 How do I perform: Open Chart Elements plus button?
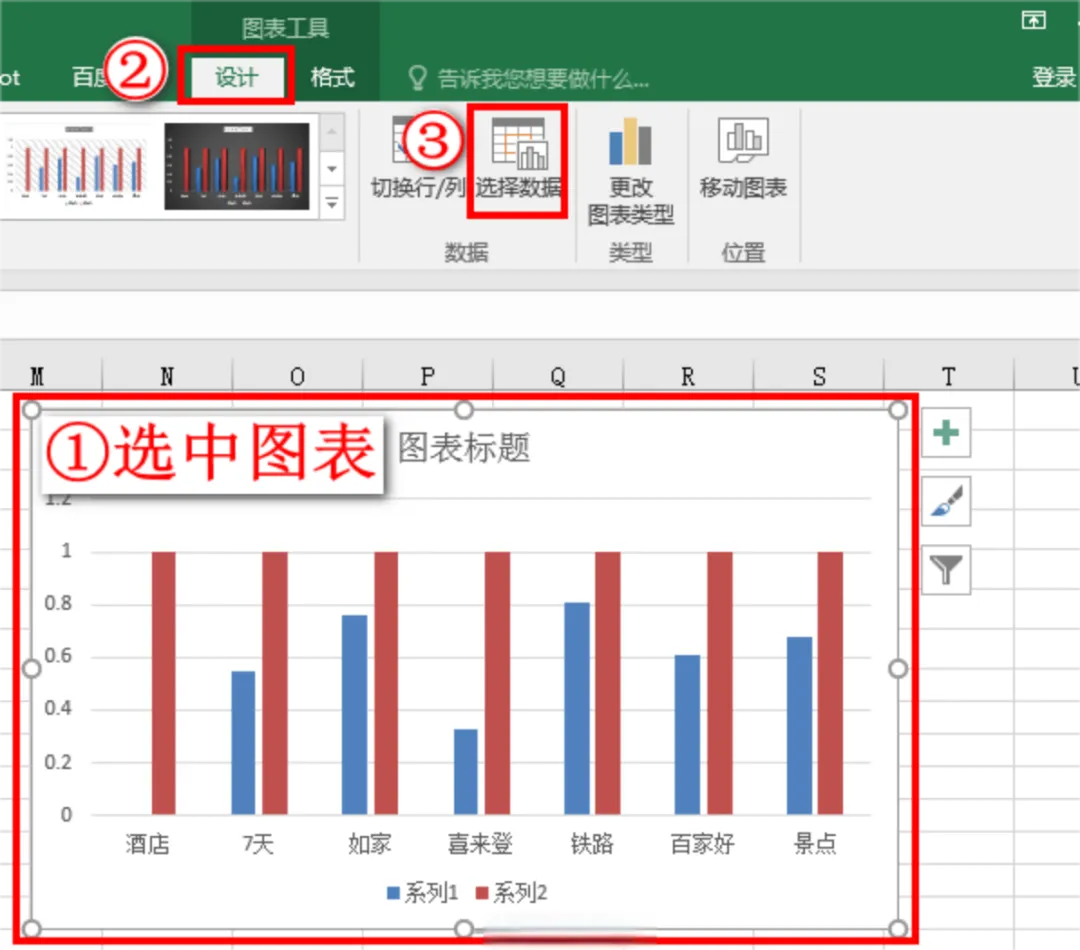click(946, 433)
